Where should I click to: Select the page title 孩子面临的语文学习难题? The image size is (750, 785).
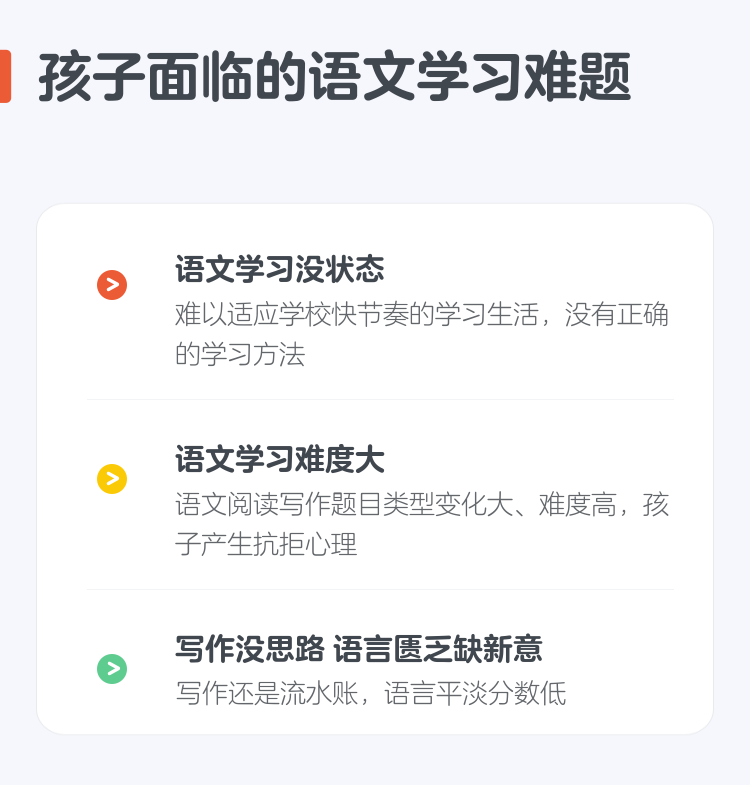[x=334, y=76]
